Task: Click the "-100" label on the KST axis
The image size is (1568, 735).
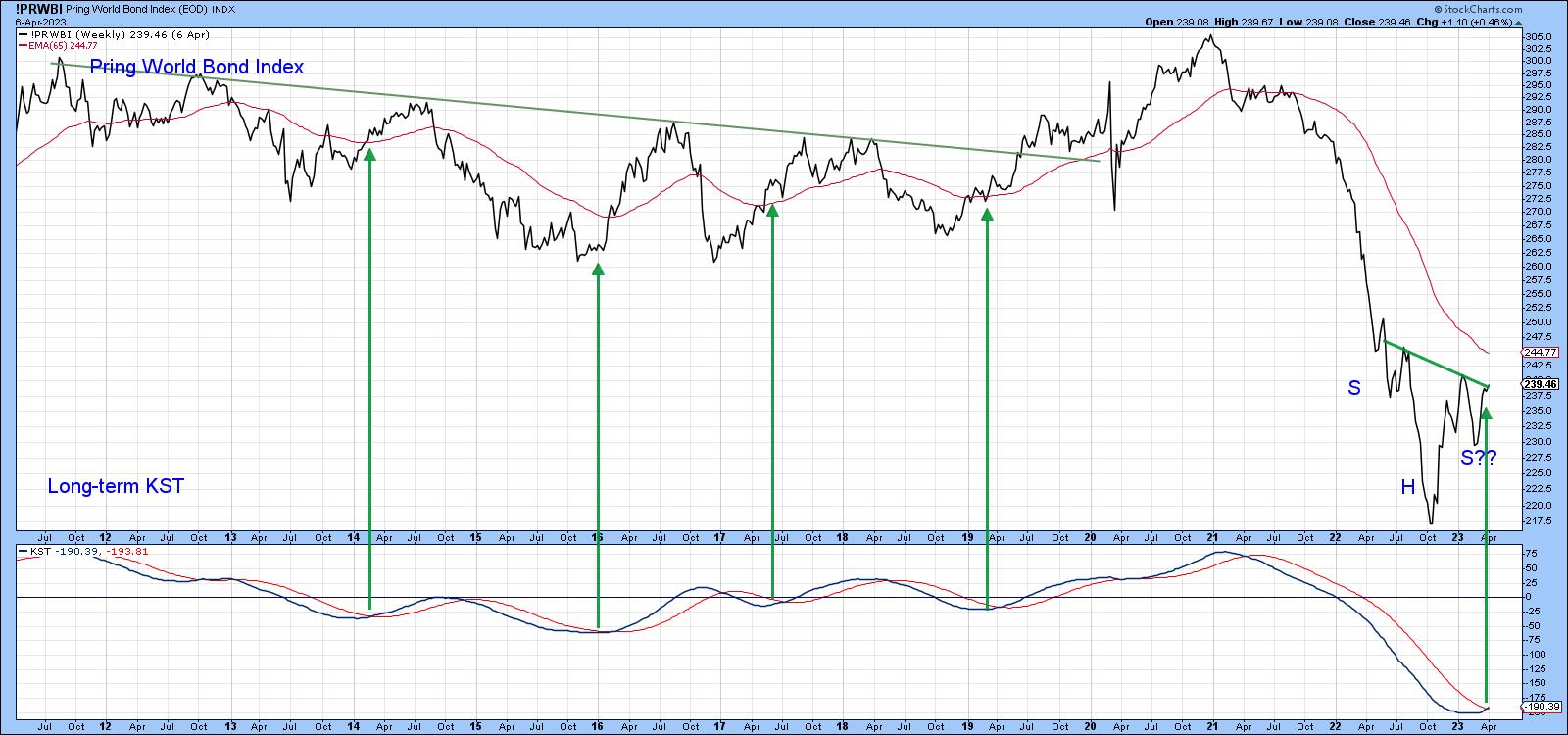Action: click(1536, 654)
